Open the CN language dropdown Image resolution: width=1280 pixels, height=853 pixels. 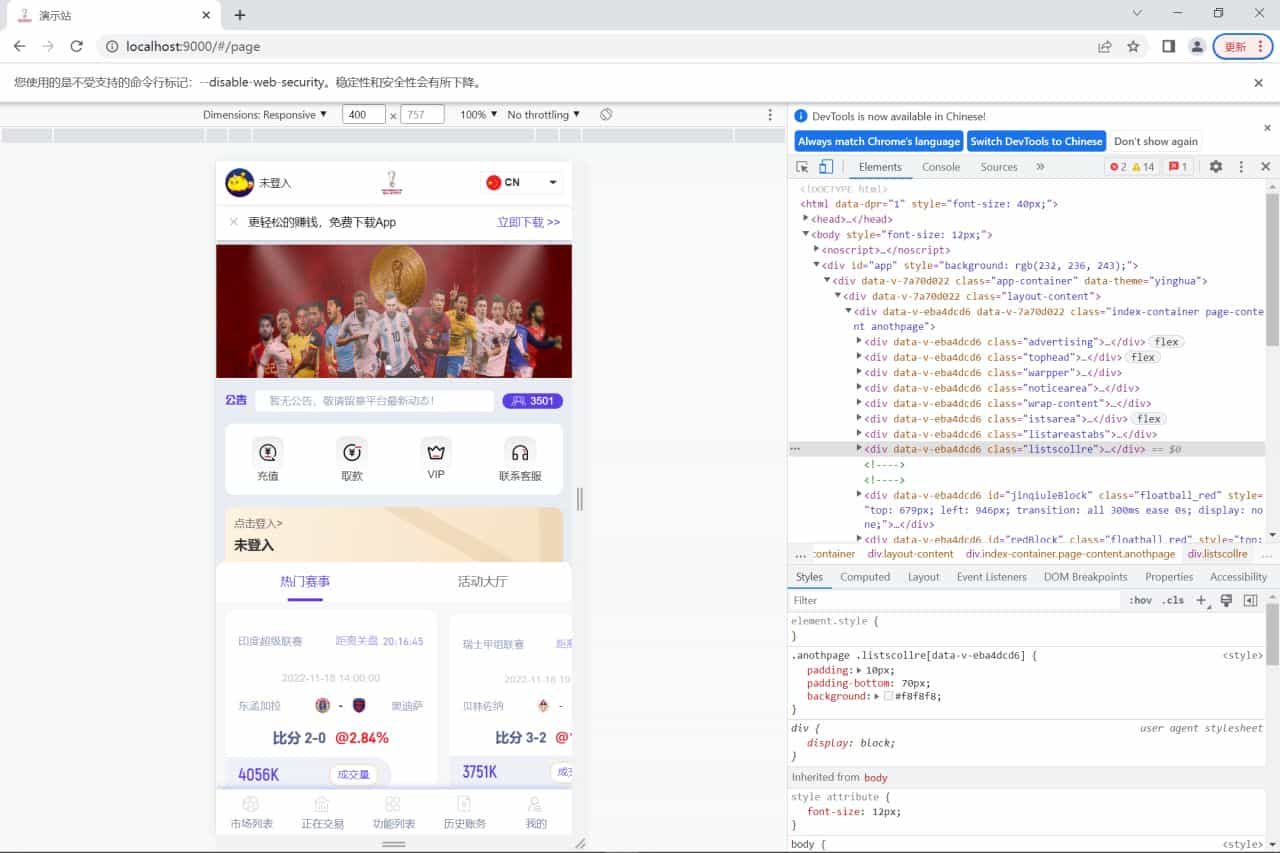point(521,182)
